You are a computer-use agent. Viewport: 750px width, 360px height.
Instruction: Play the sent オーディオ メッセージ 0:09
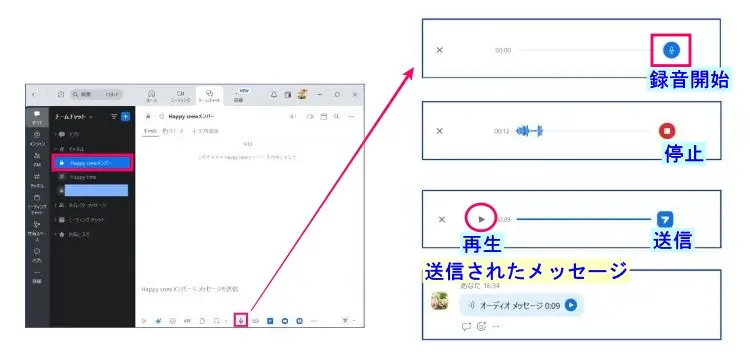[571, 305]
